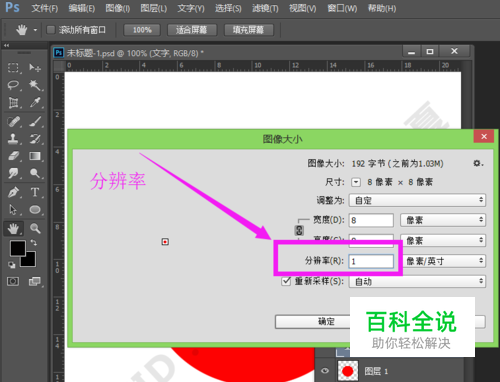
Task: Select the Gradient tool
Action: (35, 156)
